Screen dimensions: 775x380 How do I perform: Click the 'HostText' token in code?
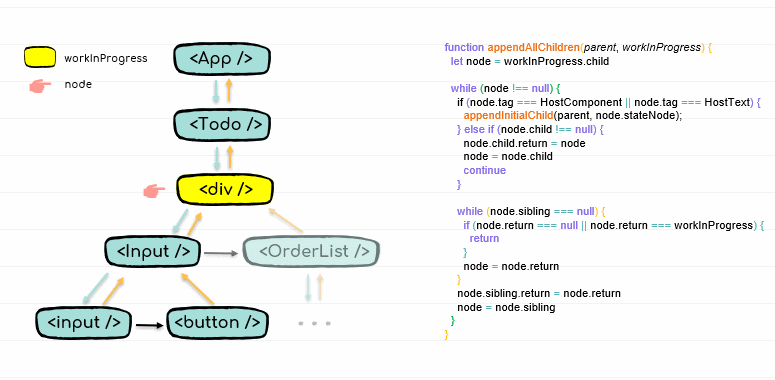[726, 103]
